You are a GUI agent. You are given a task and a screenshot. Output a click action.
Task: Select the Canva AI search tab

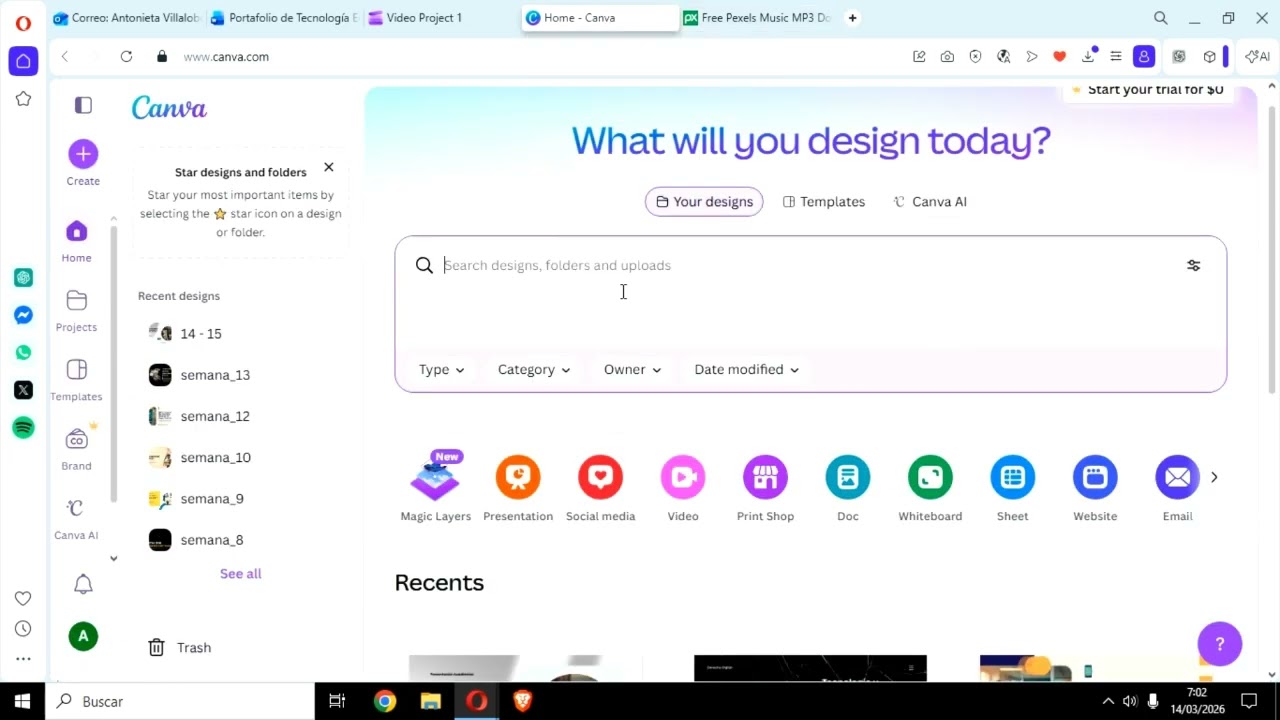[930, 202]
